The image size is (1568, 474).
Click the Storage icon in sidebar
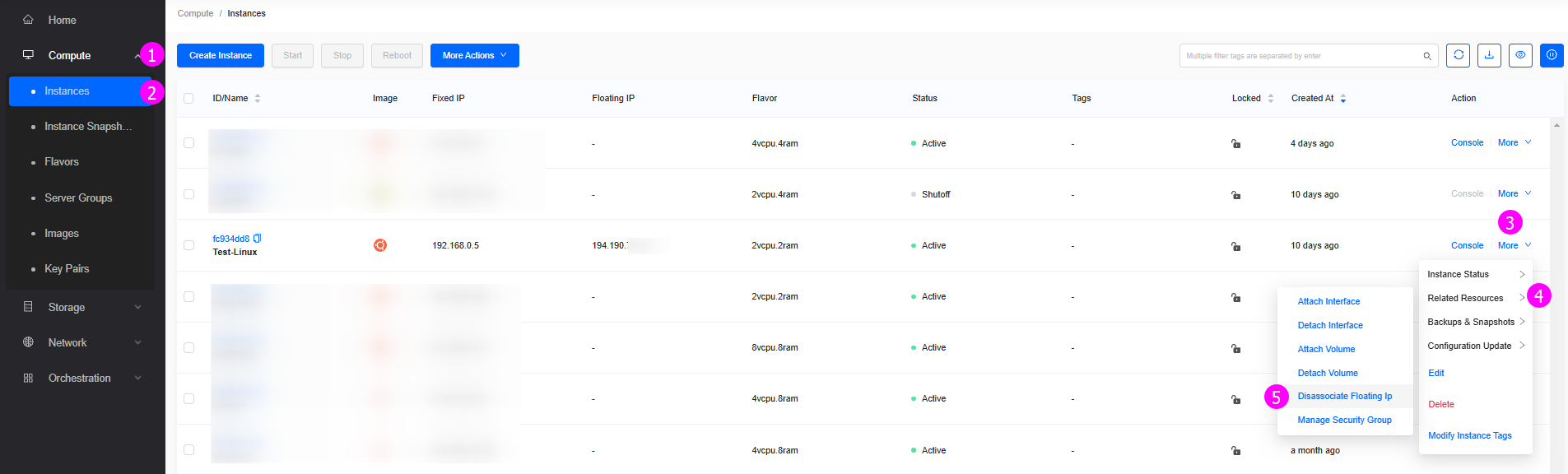tap(28, 307)
